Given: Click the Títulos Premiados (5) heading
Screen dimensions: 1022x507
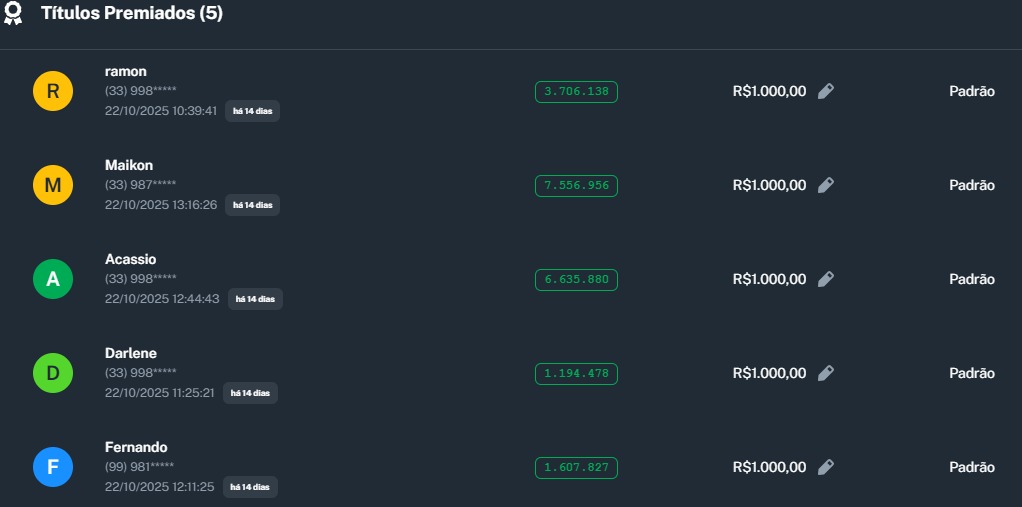Looking at the screenshot, I should (x=132, y=14).
